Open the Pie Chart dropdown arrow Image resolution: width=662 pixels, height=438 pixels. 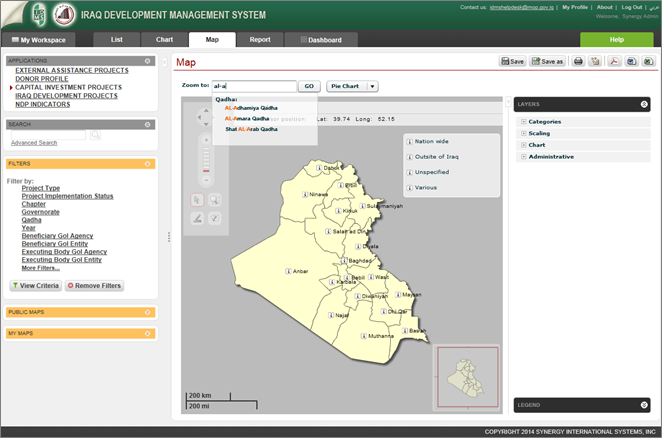click(x=372, y=86)
